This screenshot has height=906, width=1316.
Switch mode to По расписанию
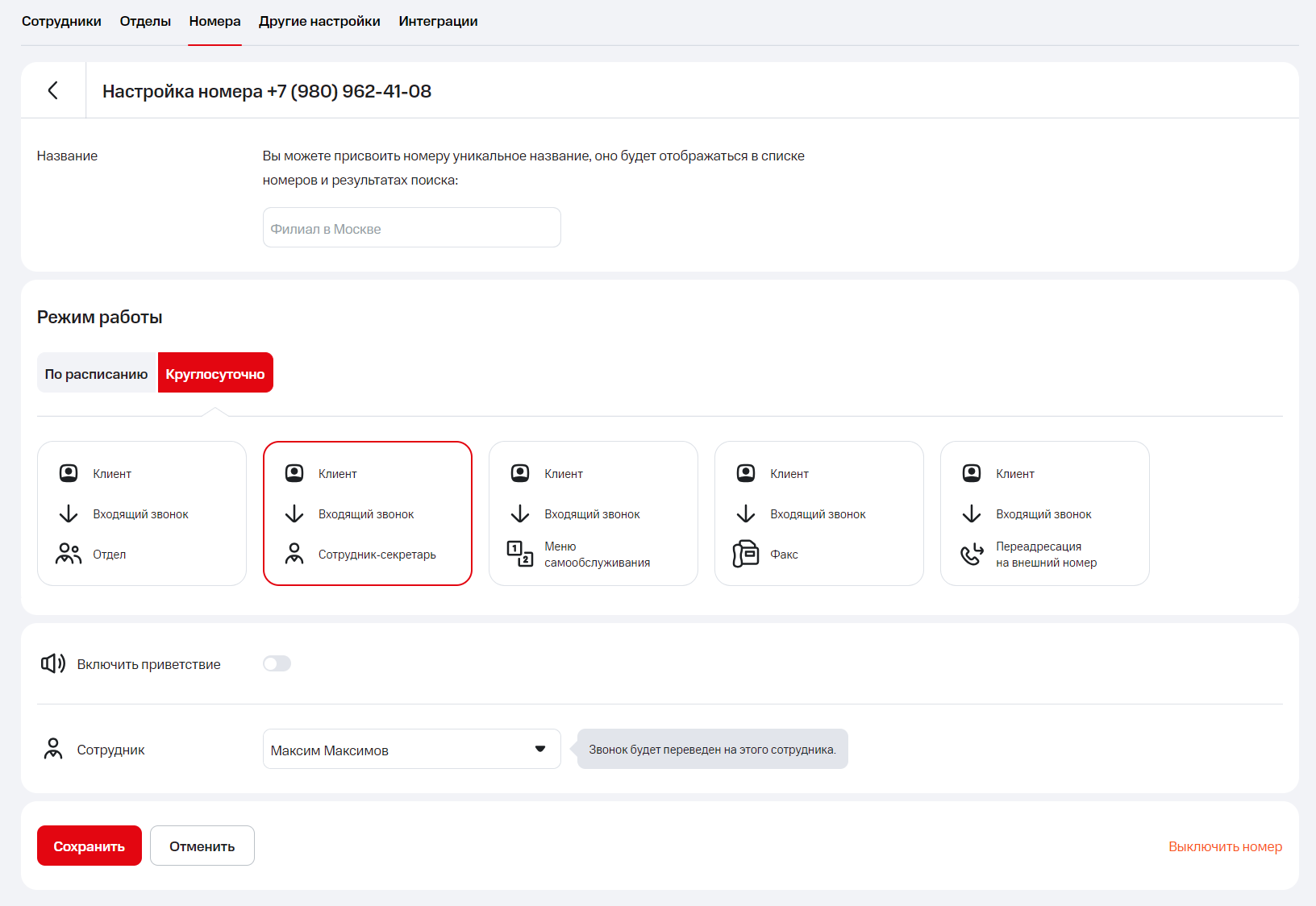[97, 373]
